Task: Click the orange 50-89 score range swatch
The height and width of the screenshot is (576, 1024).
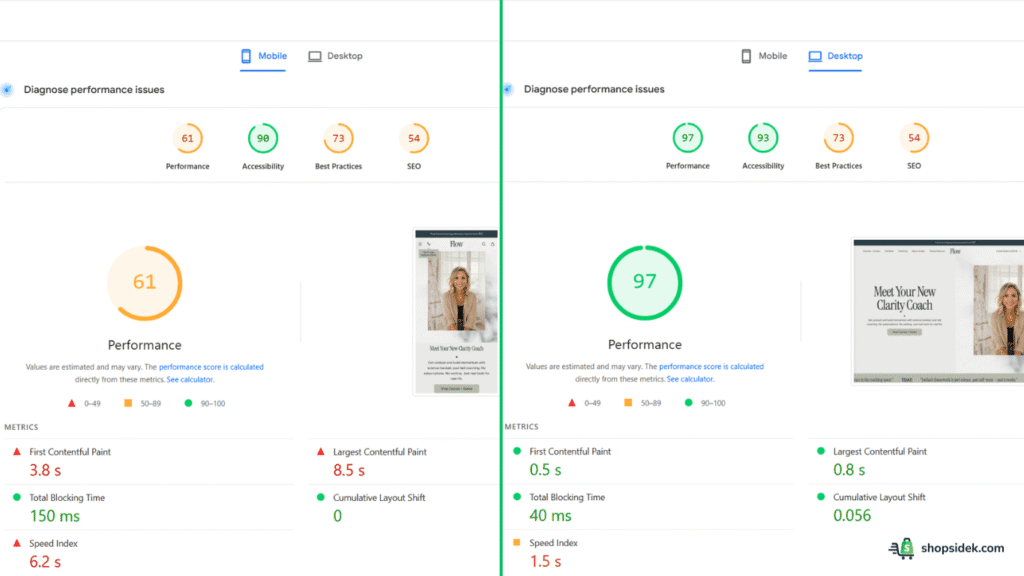Action: click(129, 403)
